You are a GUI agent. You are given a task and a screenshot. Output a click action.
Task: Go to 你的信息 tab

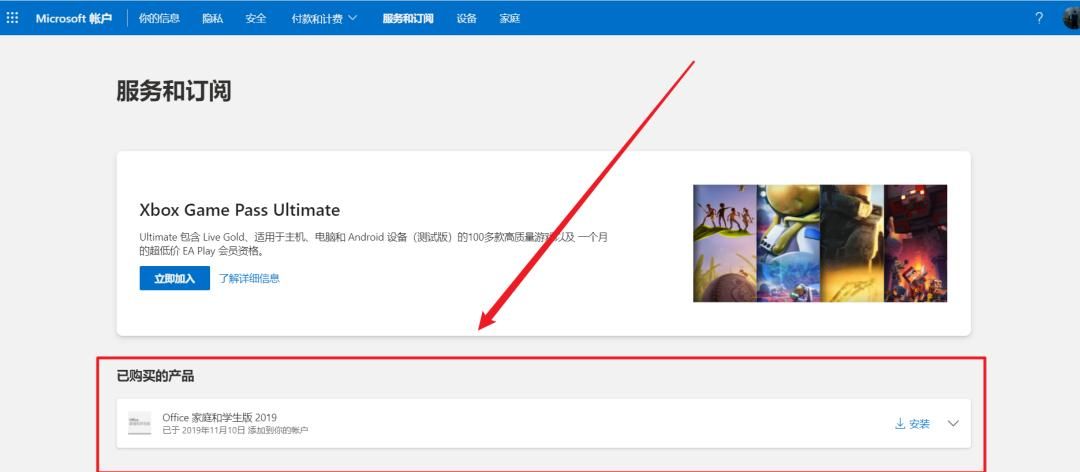(159, 19)
